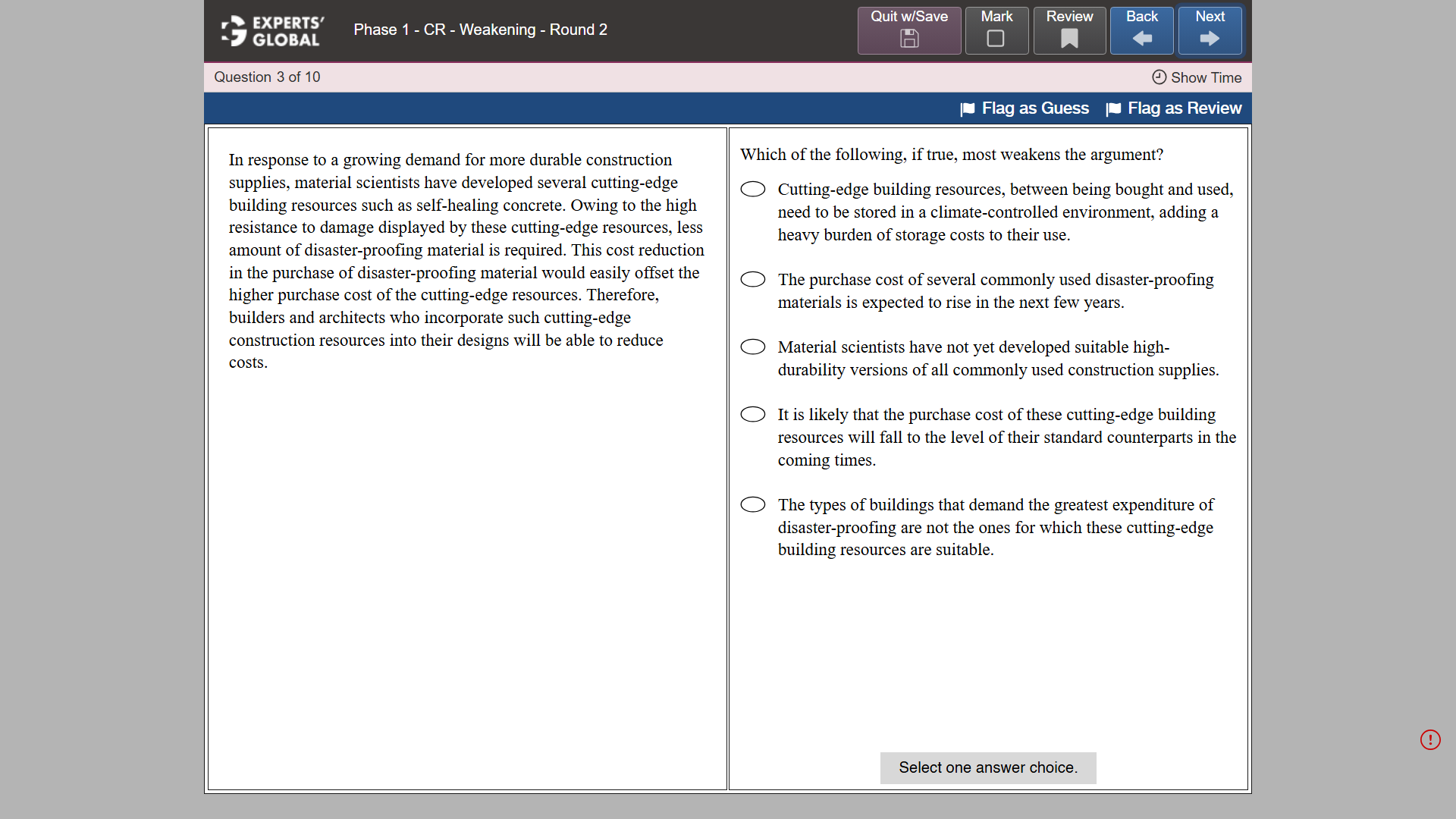Click the Quit w/Save disk icon
This screenshot has height=819, width=1456.
click(x=908, y=39)
